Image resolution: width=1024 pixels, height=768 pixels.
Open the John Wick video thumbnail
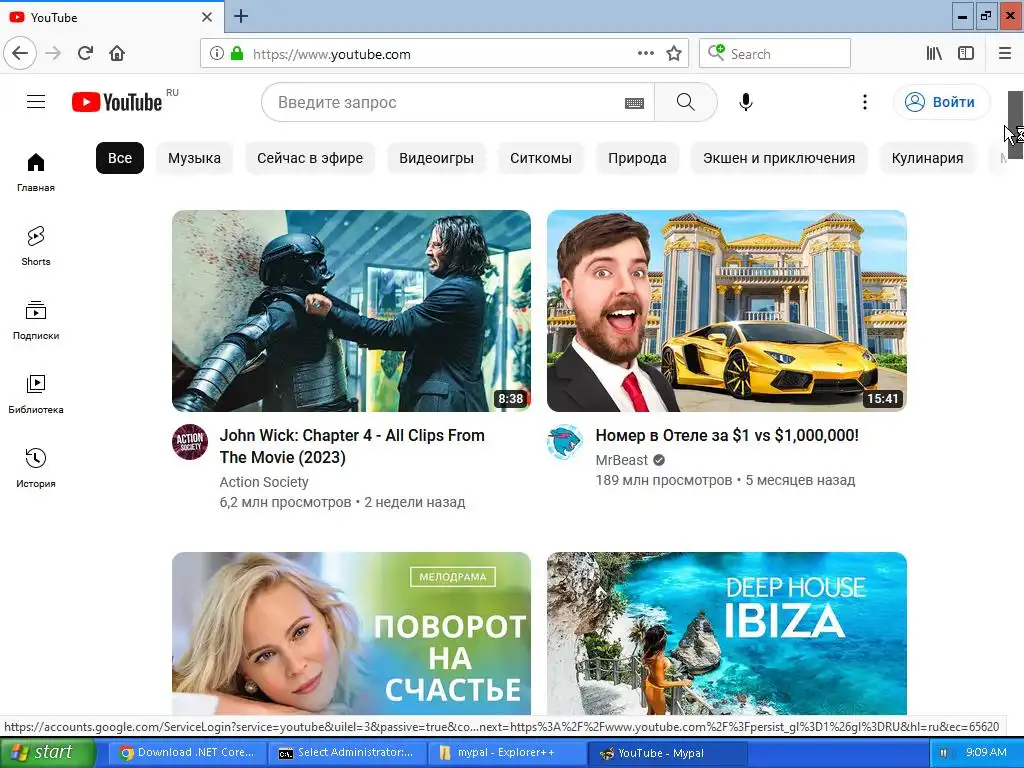pyautogui.click(x=351, y=311)
